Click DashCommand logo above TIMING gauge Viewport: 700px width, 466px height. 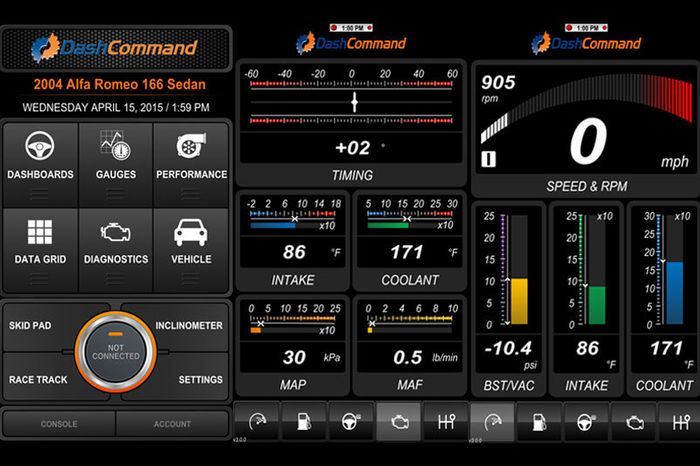pos(351,44)
